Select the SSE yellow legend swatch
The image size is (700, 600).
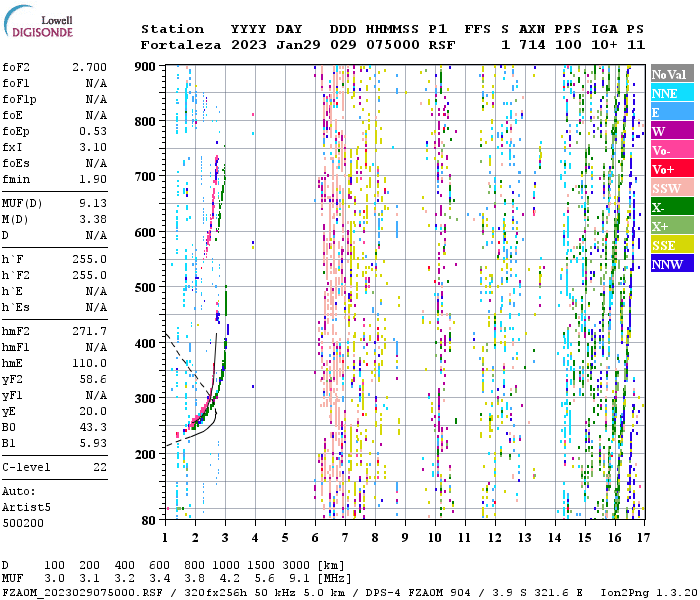pyautogui.click(x=672, y=245)
